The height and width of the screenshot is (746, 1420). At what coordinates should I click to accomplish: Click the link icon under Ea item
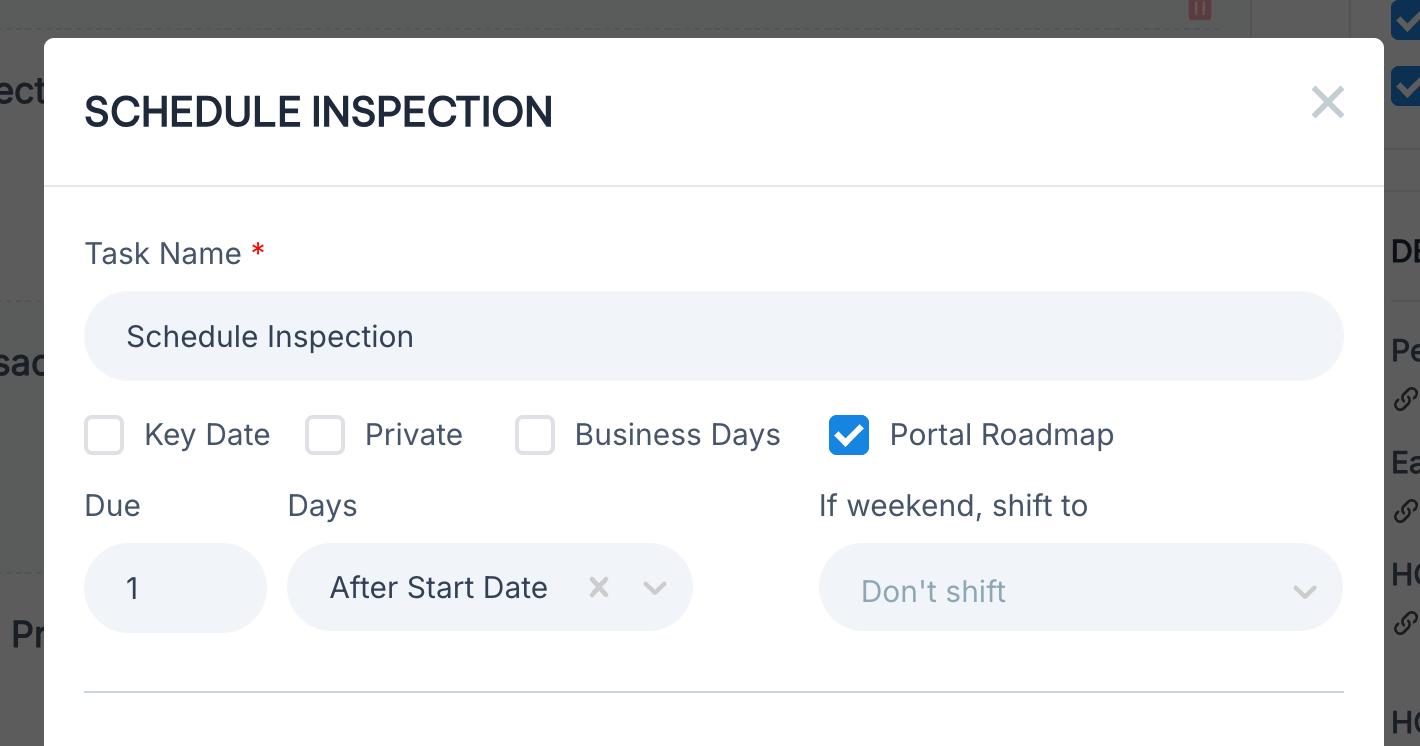[x=1405, y=511]
